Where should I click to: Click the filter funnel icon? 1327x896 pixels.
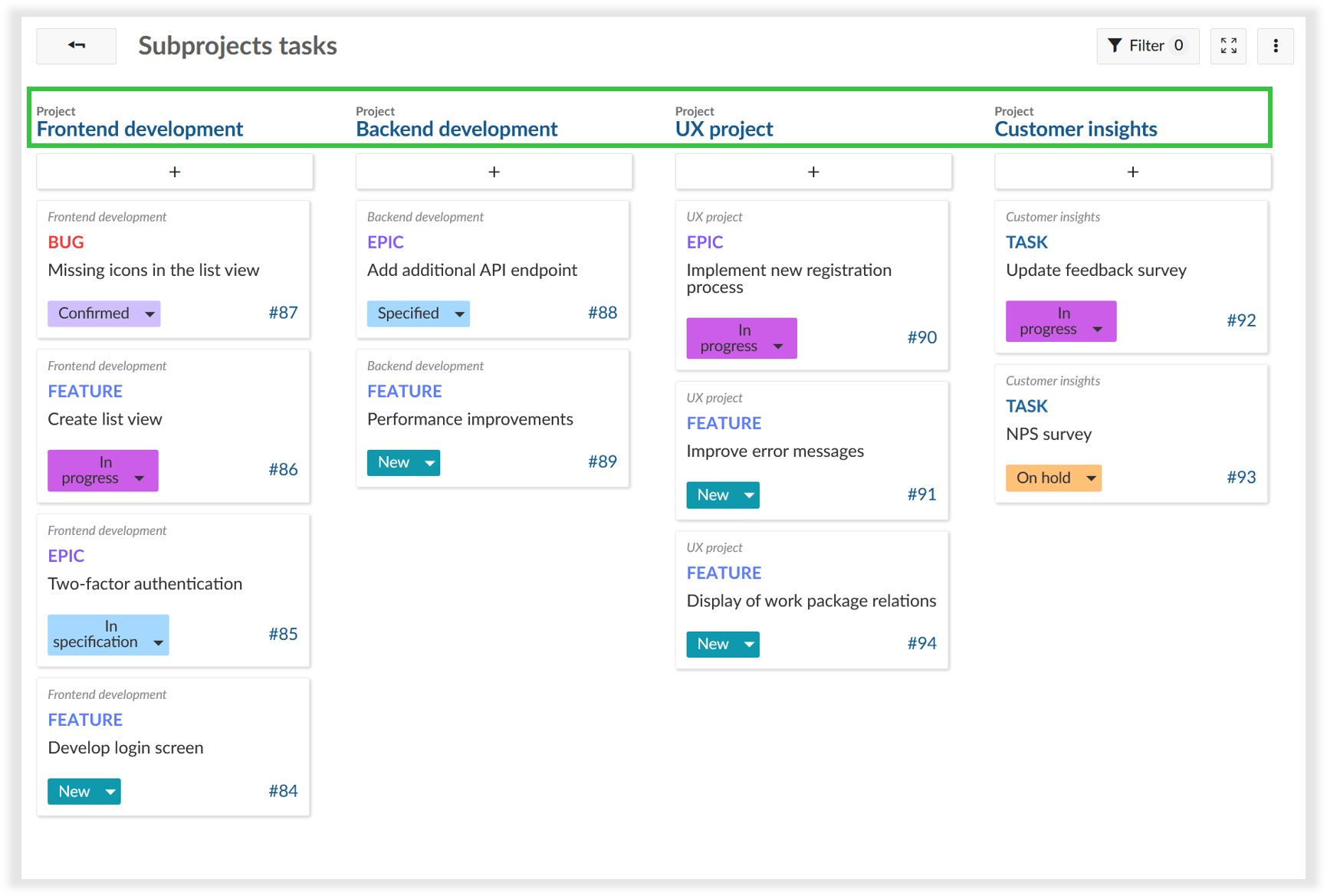1115,46
